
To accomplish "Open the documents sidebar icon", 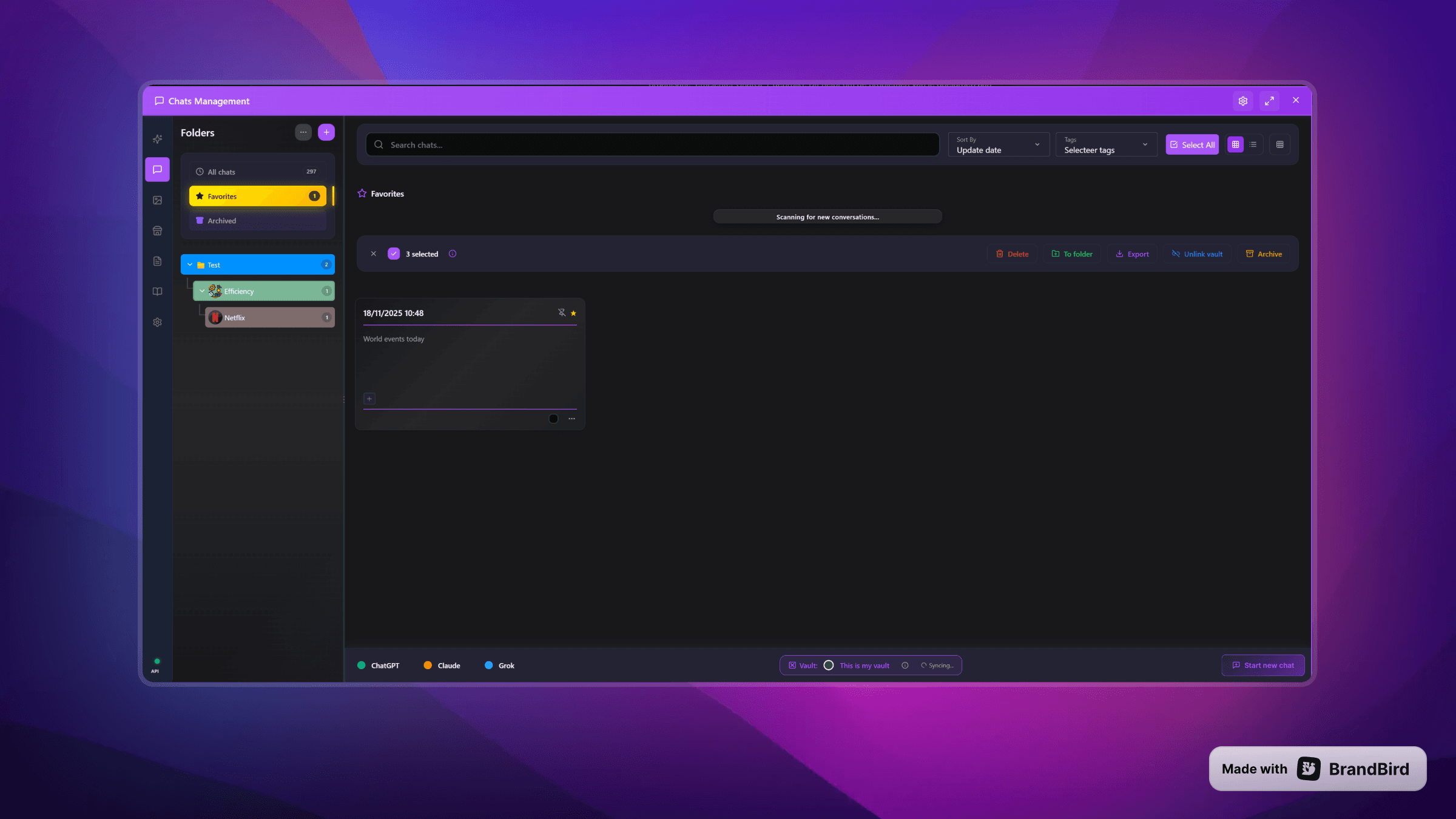I will (157, 261).
